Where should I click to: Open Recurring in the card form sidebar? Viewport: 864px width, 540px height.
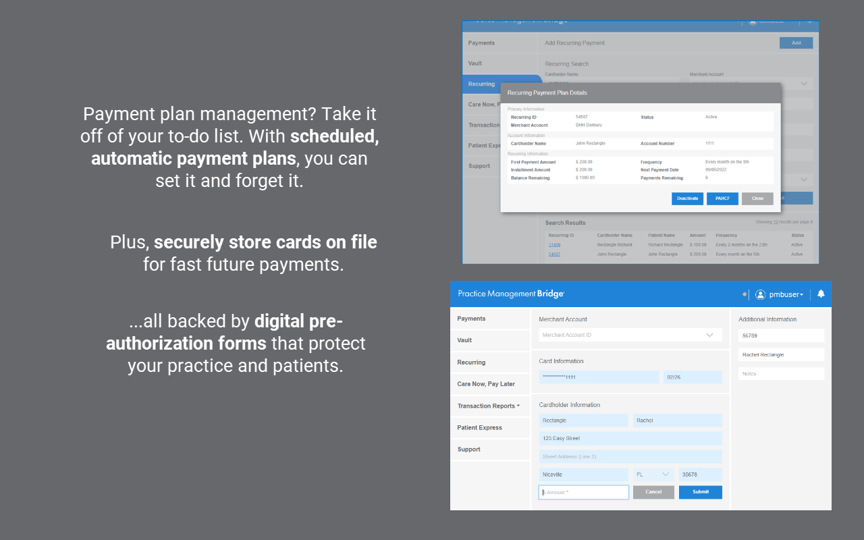(471, 362)
